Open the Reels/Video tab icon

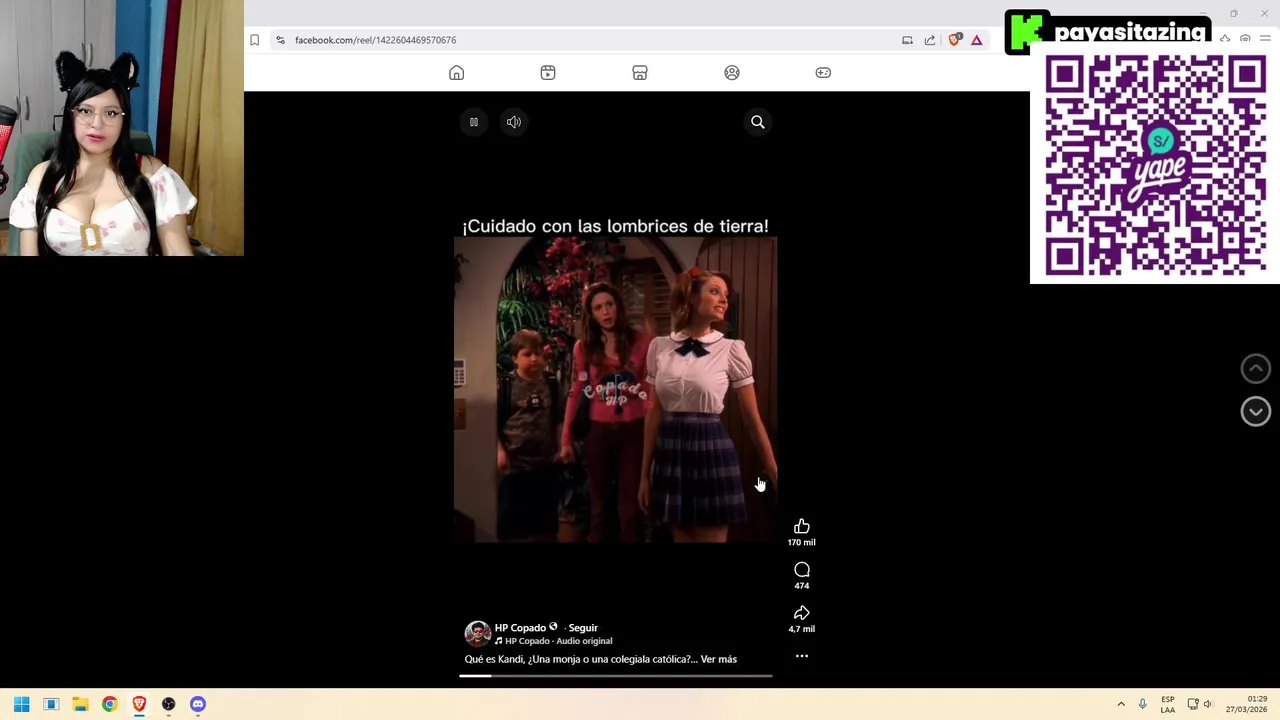pyautogui.click(x=548, y=73)
